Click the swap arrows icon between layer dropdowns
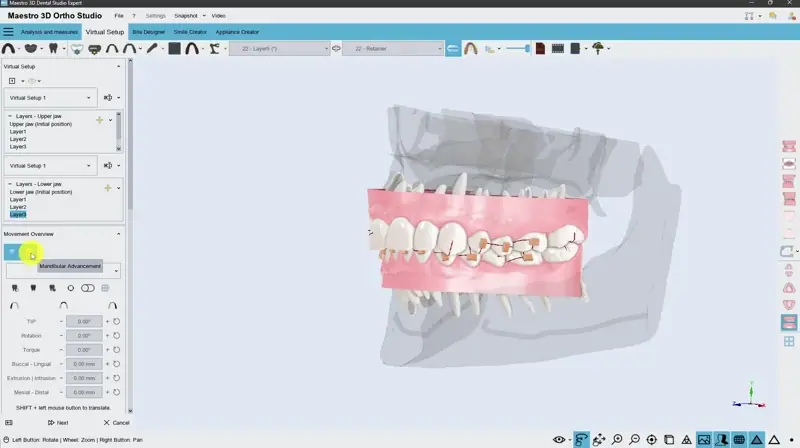 336,48
